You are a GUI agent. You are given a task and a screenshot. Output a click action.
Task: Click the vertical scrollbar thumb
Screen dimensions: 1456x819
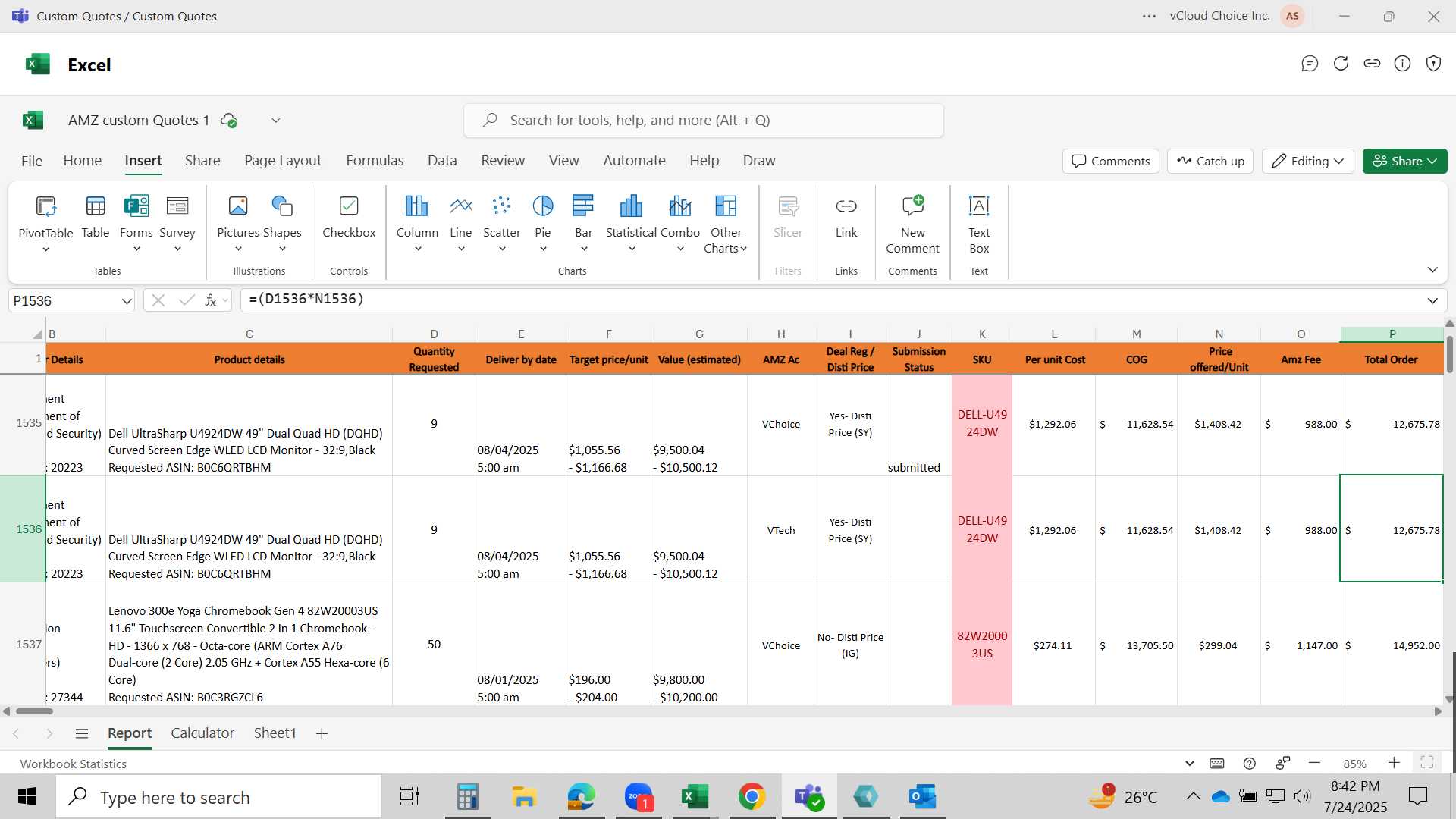click(1450, 354)
